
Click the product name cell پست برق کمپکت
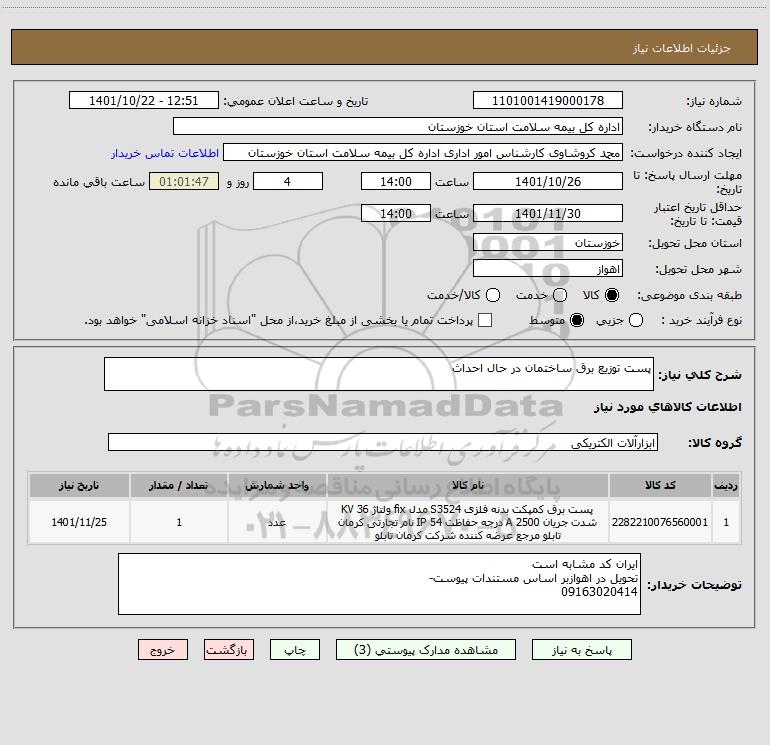click(468, 522)
